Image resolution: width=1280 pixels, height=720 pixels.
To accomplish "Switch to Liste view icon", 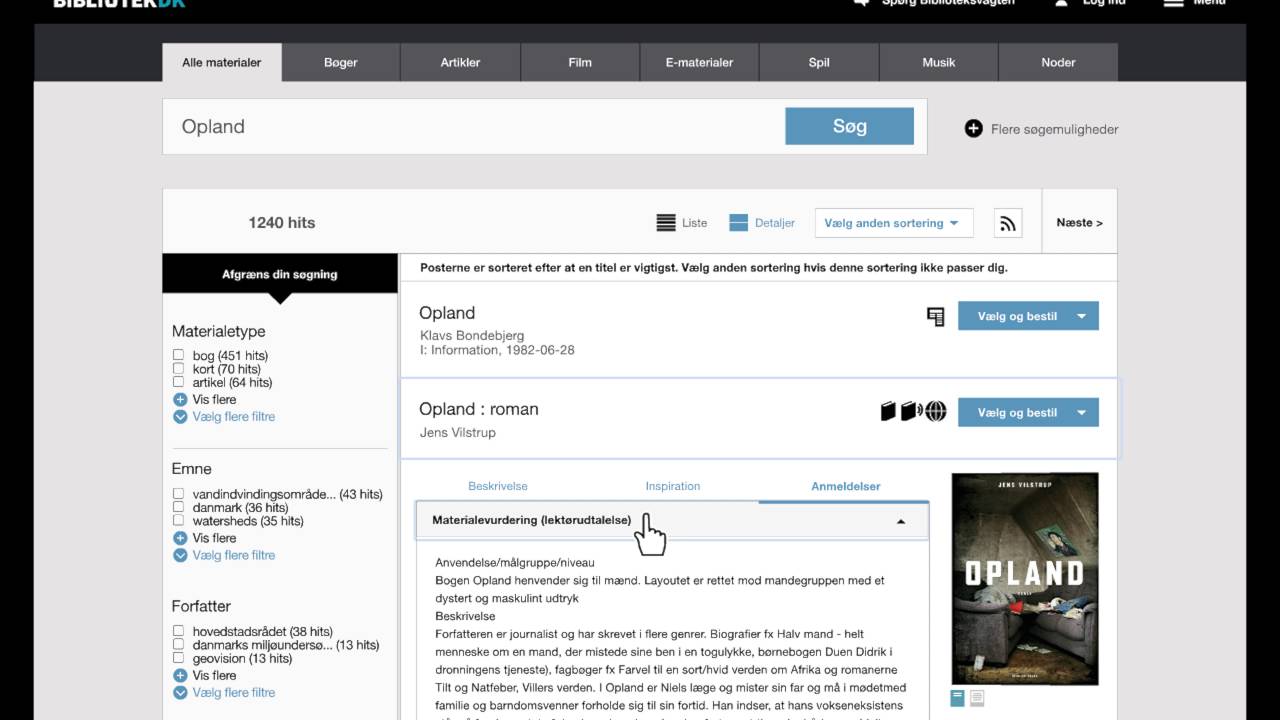I will point(666,223).
